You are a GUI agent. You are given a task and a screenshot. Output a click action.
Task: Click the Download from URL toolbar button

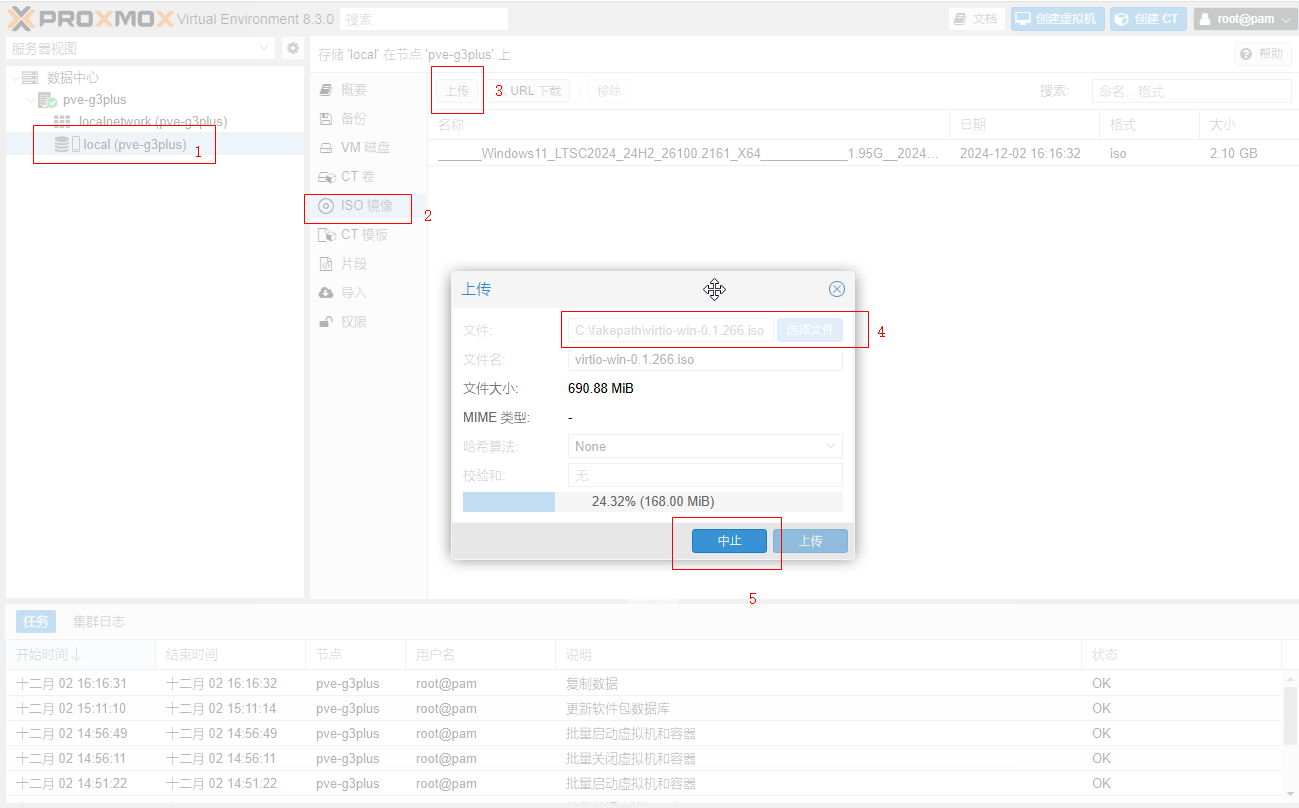point(529,91)
